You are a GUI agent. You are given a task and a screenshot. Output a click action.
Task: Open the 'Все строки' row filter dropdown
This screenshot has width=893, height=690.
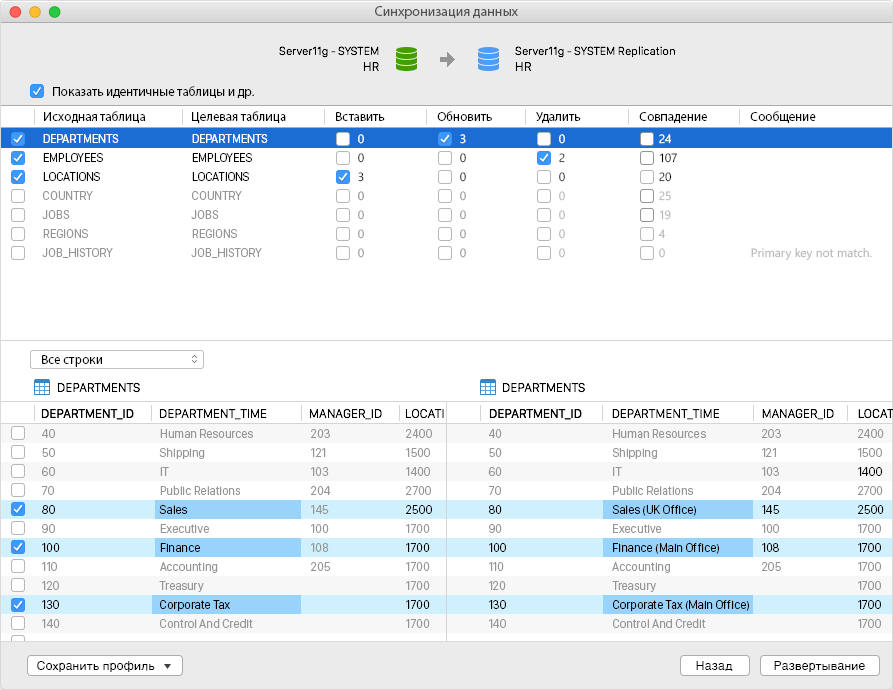pos(117,359)
